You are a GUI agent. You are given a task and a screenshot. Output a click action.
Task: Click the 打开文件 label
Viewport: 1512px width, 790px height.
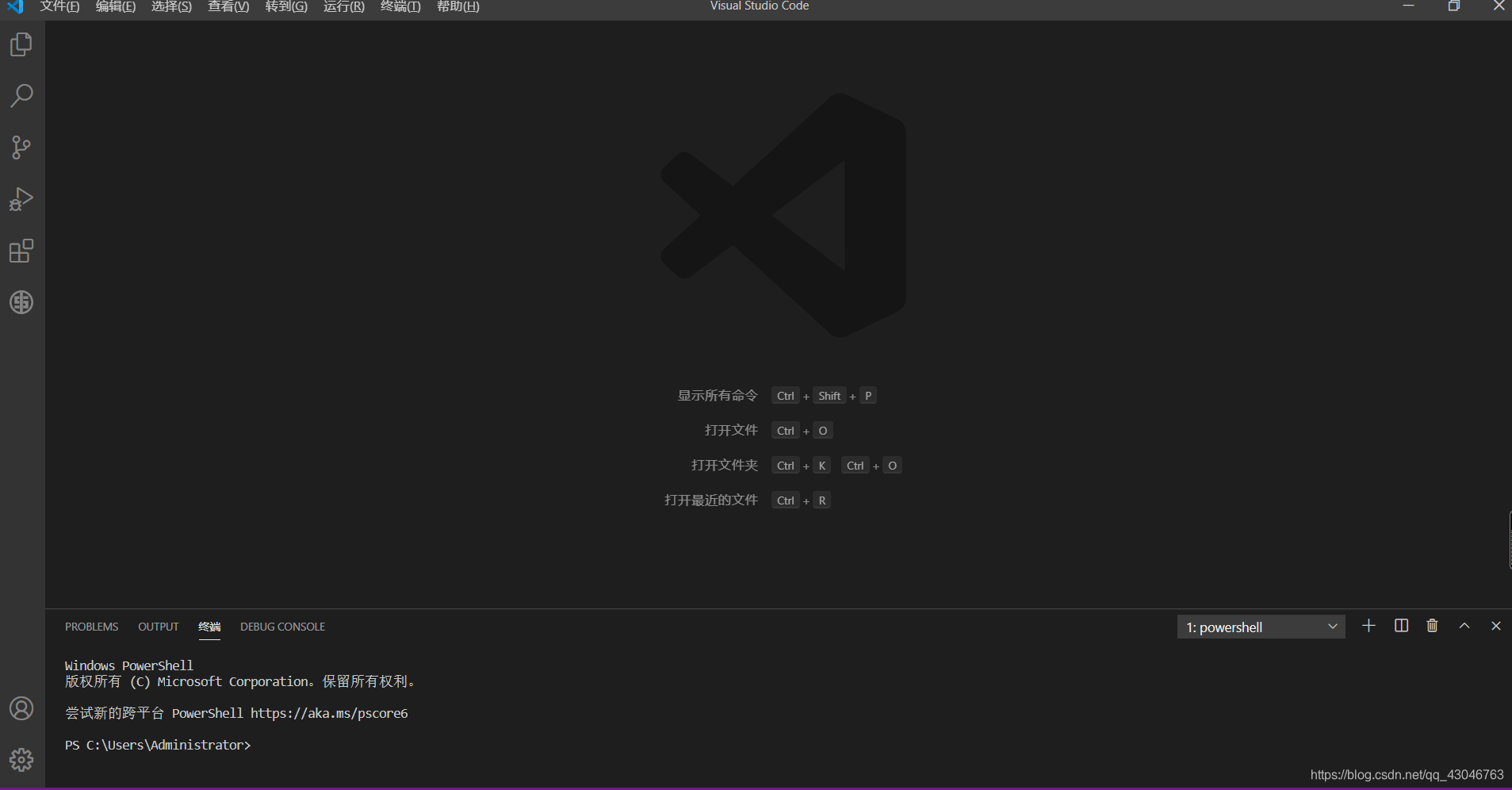[731, 430]
